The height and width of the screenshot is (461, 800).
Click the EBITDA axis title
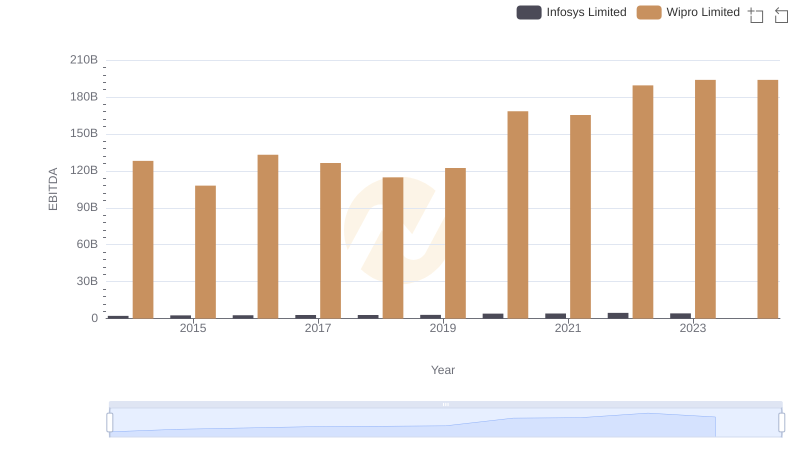(x=53, y=189)
